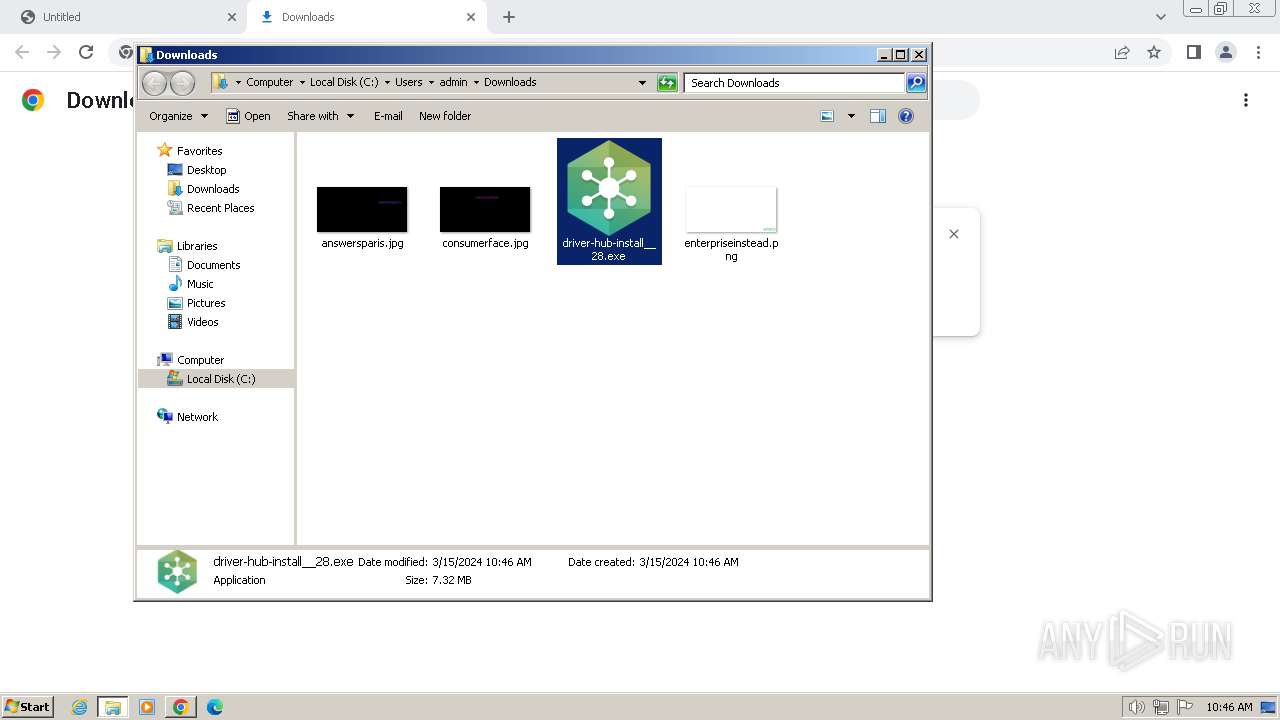Open Explorer Help icon
Viewport: 1280px width, 720px height.
(x=906, y=116)
